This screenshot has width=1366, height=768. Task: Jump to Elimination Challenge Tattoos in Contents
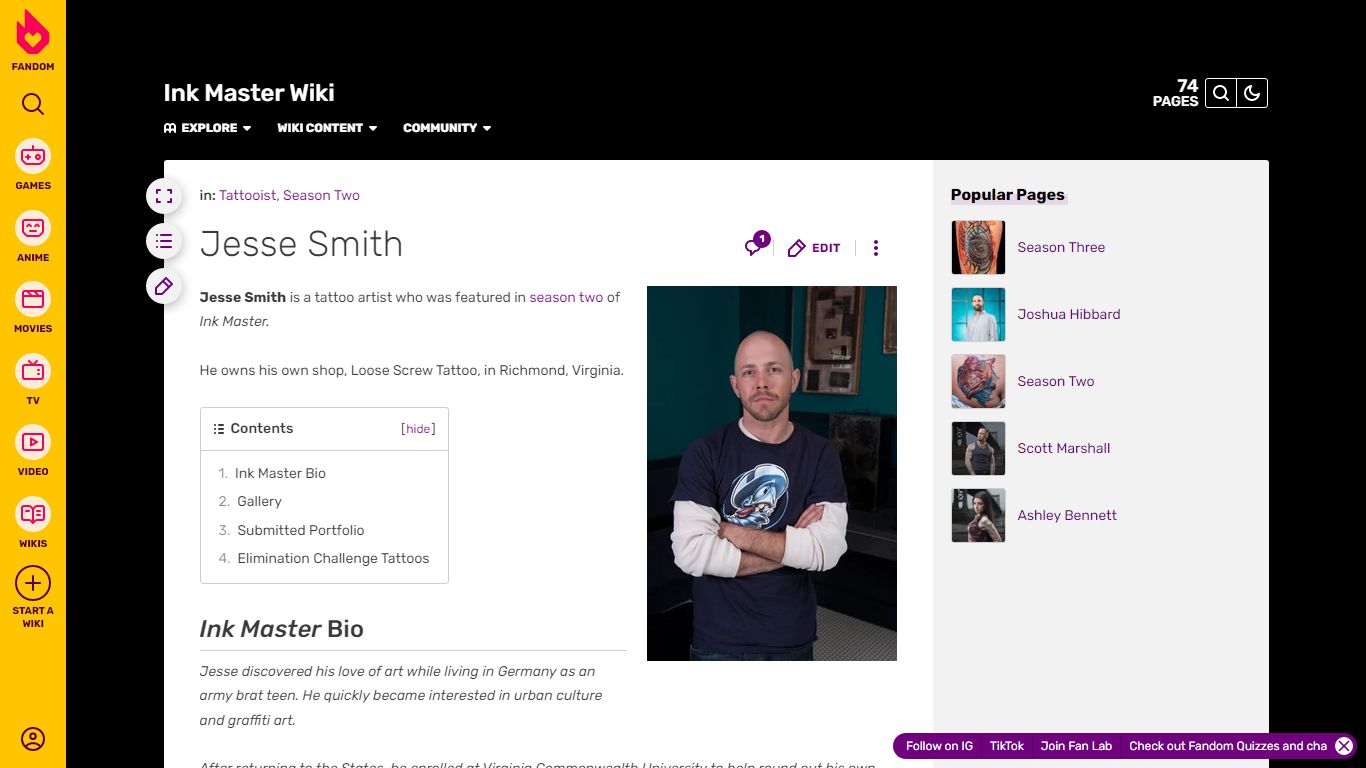[x=333, y=558]
